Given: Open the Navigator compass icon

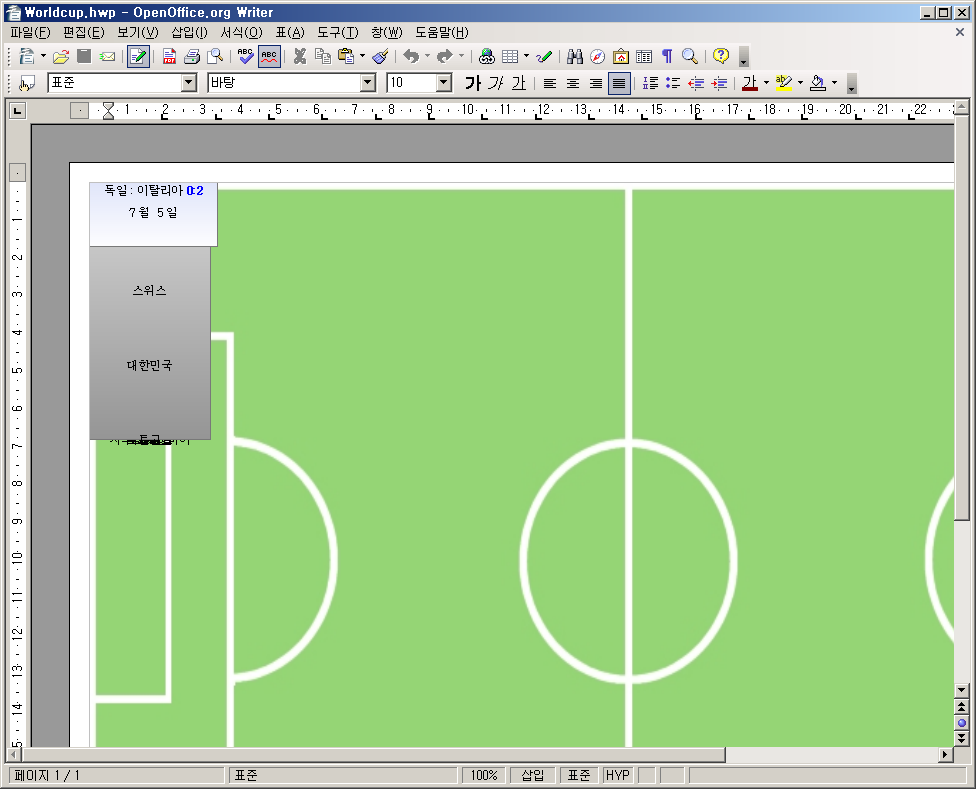Looking at the screenshot, I should (x=598, y=57).
